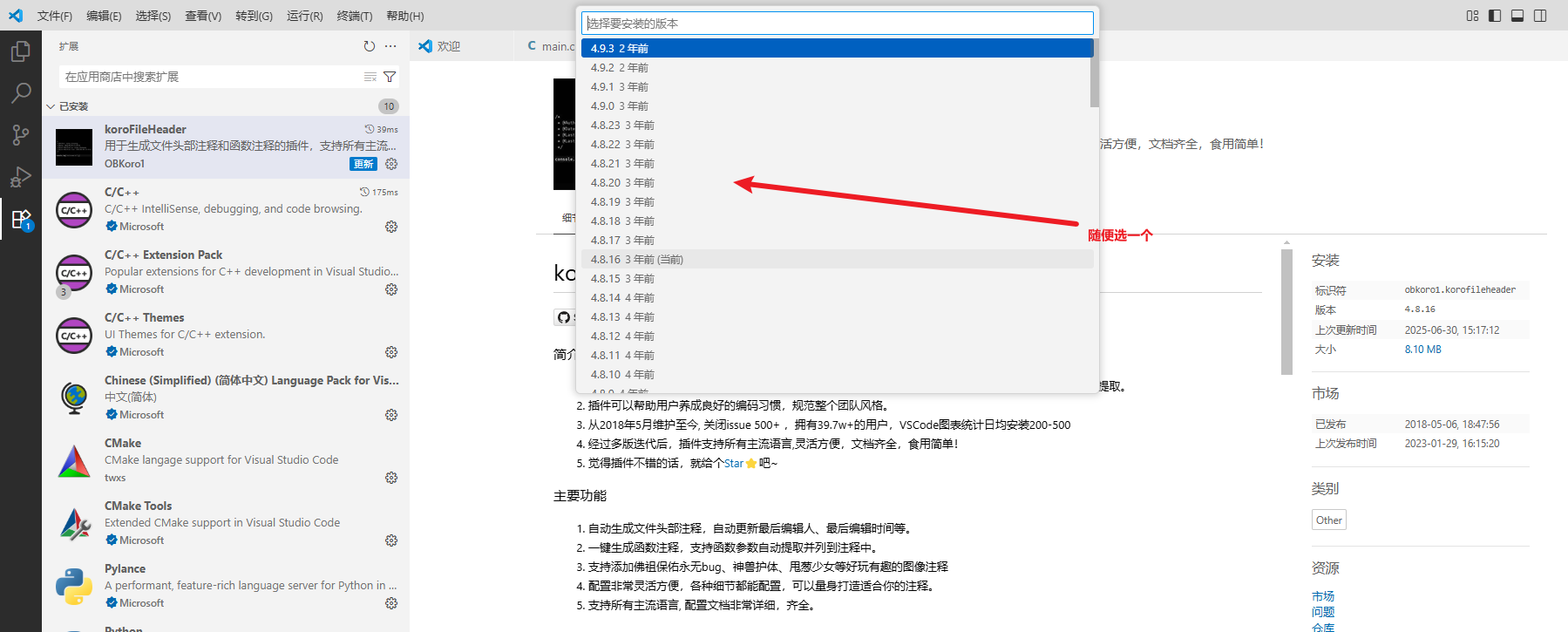
Task: Select version 4.8.12 in list
Action: point(837,336)
